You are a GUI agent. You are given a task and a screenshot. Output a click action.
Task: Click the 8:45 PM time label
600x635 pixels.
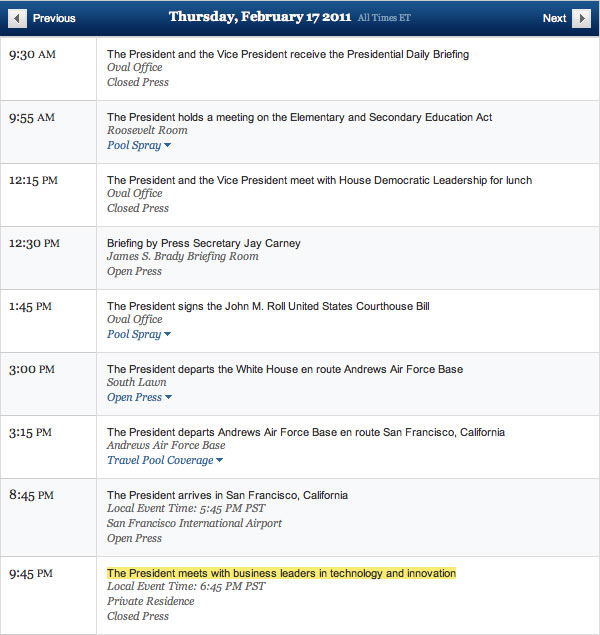pos(31,495)
